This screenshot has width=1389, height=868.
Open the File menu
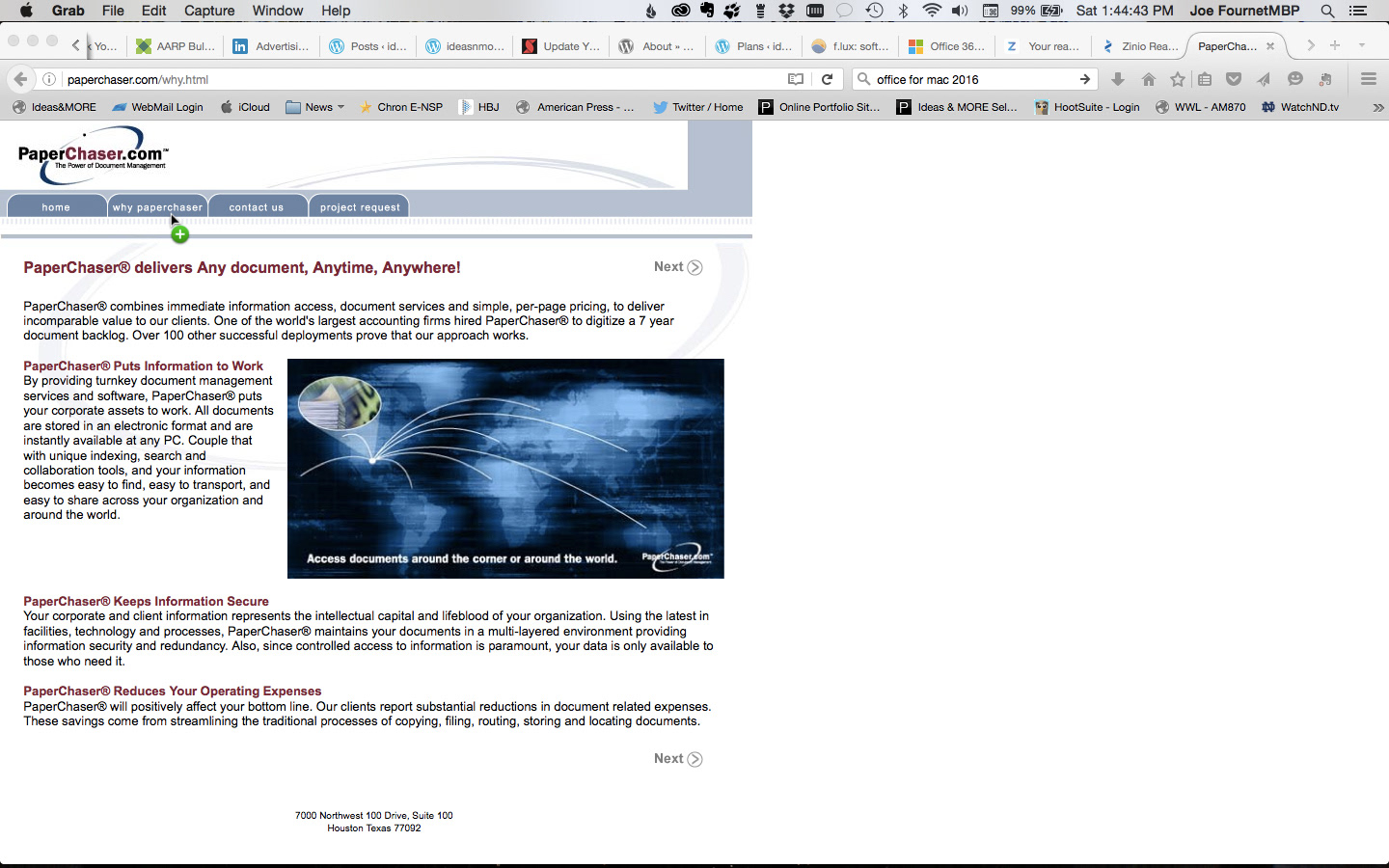(113, 11)
